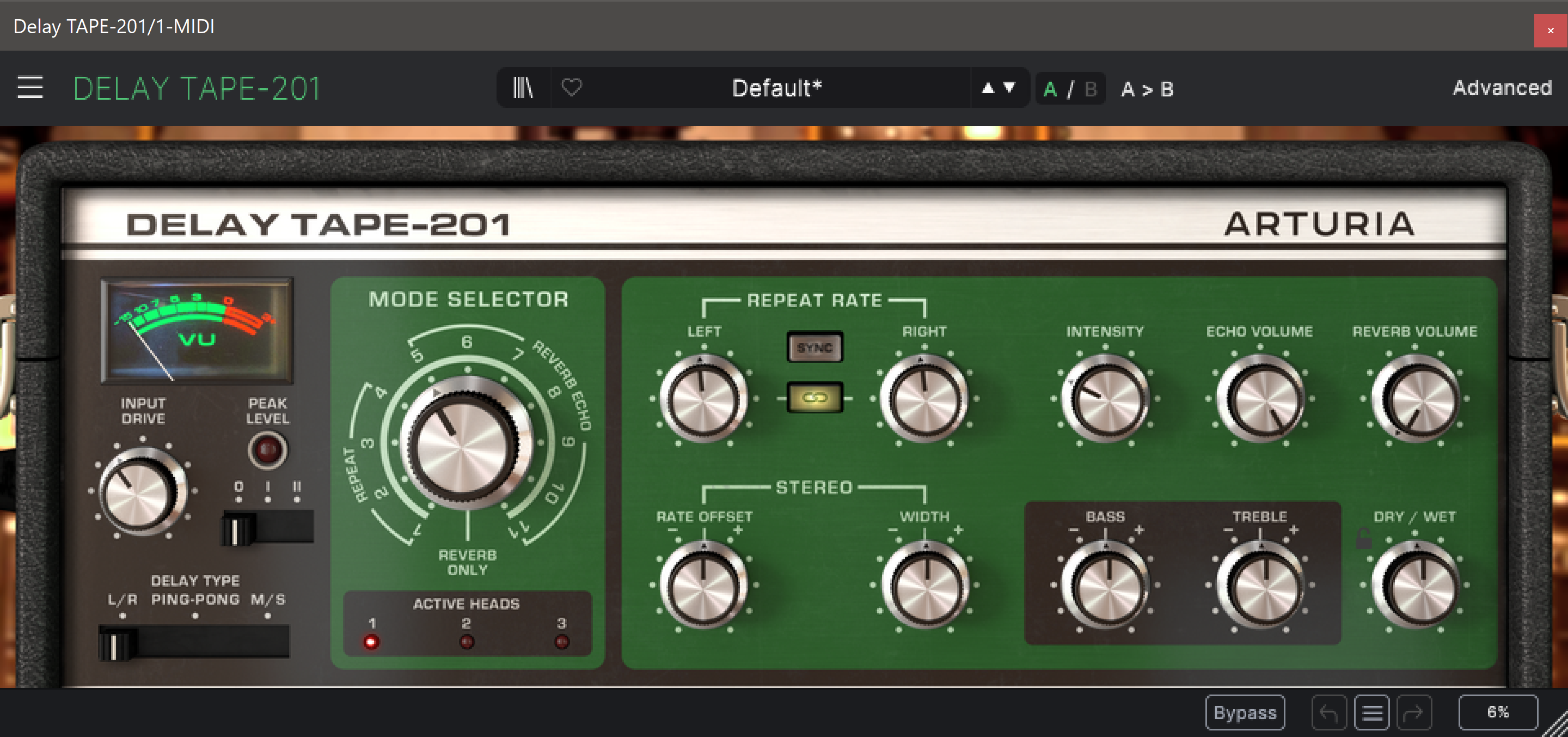This screenshot has width=1568, height=737.
Task: Click the Mode Selector rotary knob
Action: (x=466, y=442)
